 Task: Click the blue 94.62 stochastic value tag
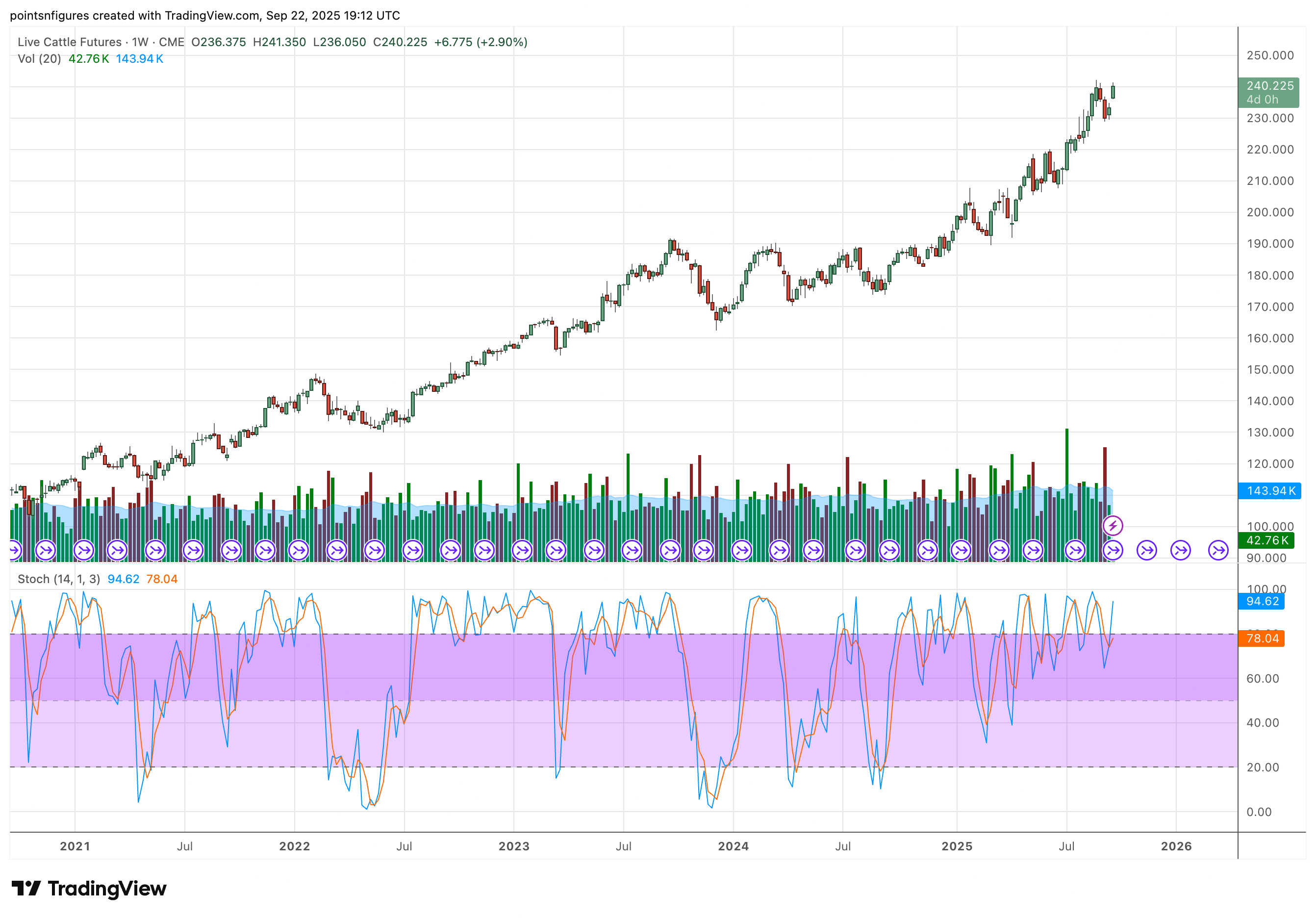1262,601
